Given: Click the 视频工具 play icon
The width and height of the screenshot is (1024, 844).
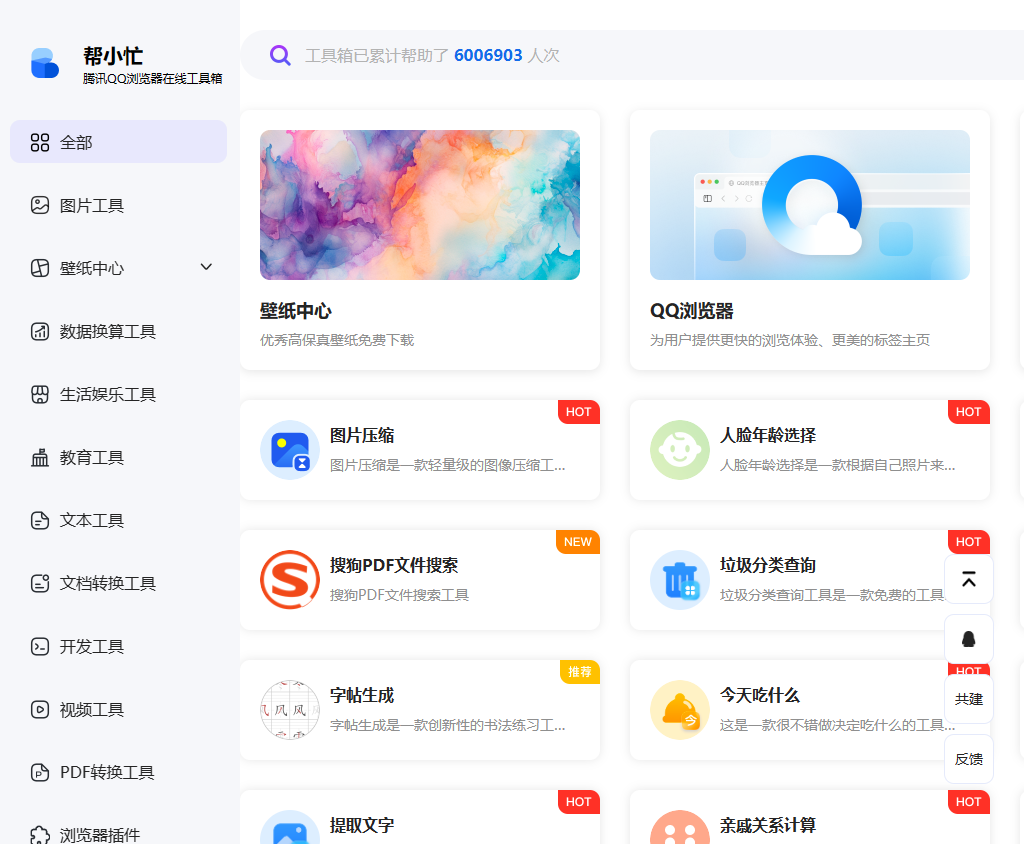Looking at the screenshot, I should pos(40,709).
